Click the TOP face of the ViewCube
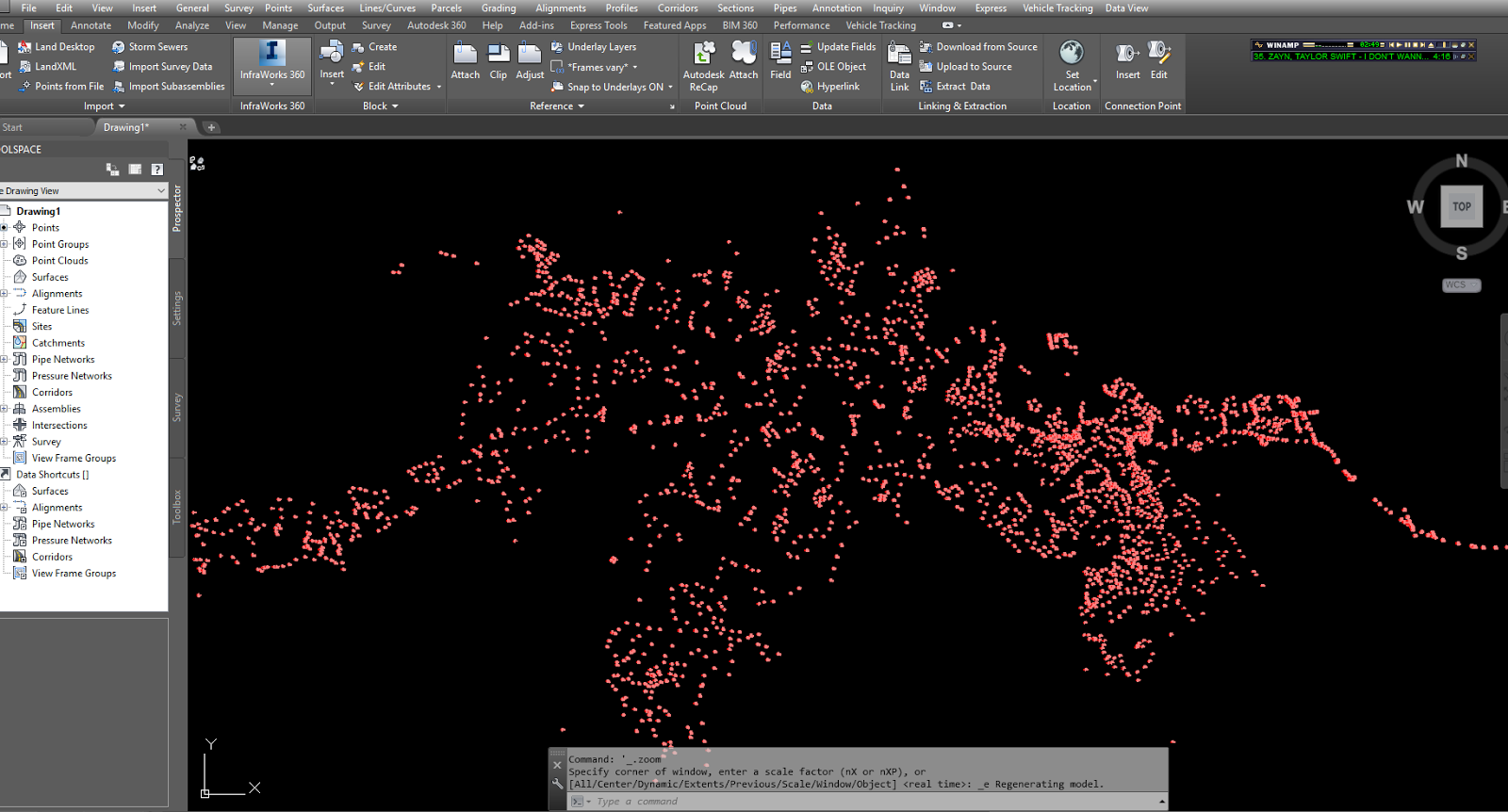The height and width of the screenshot is (812, 1508). click(x=1461, y=206)
